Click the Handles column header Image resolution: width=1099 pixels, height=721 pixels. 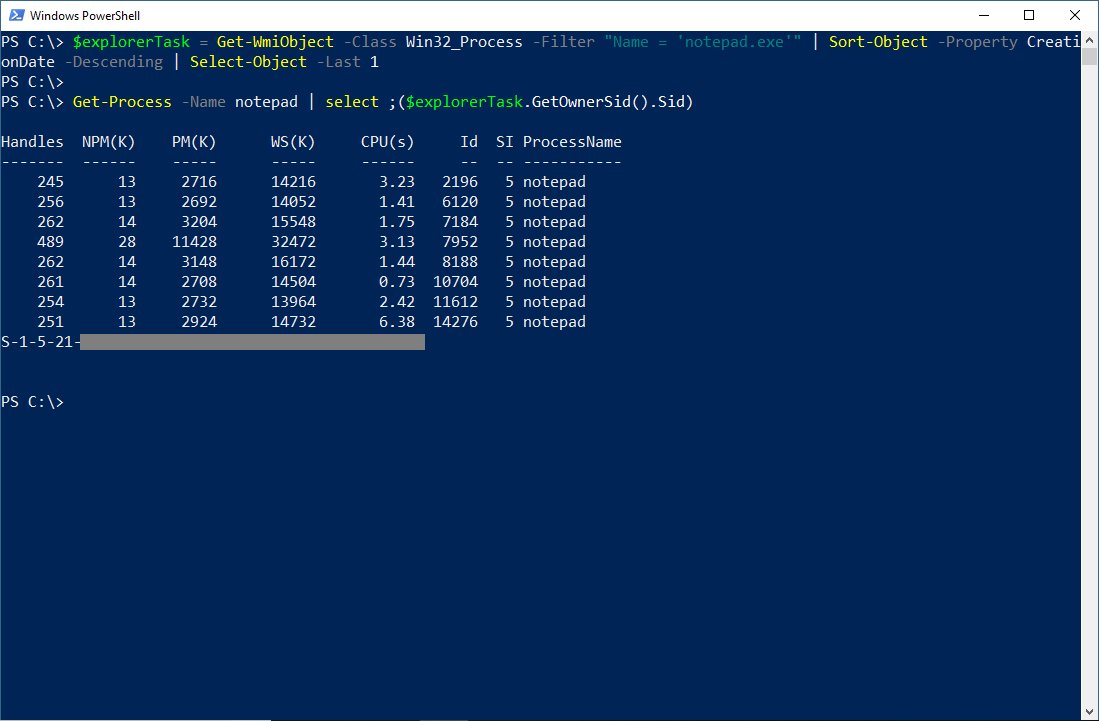pos(32,142)
